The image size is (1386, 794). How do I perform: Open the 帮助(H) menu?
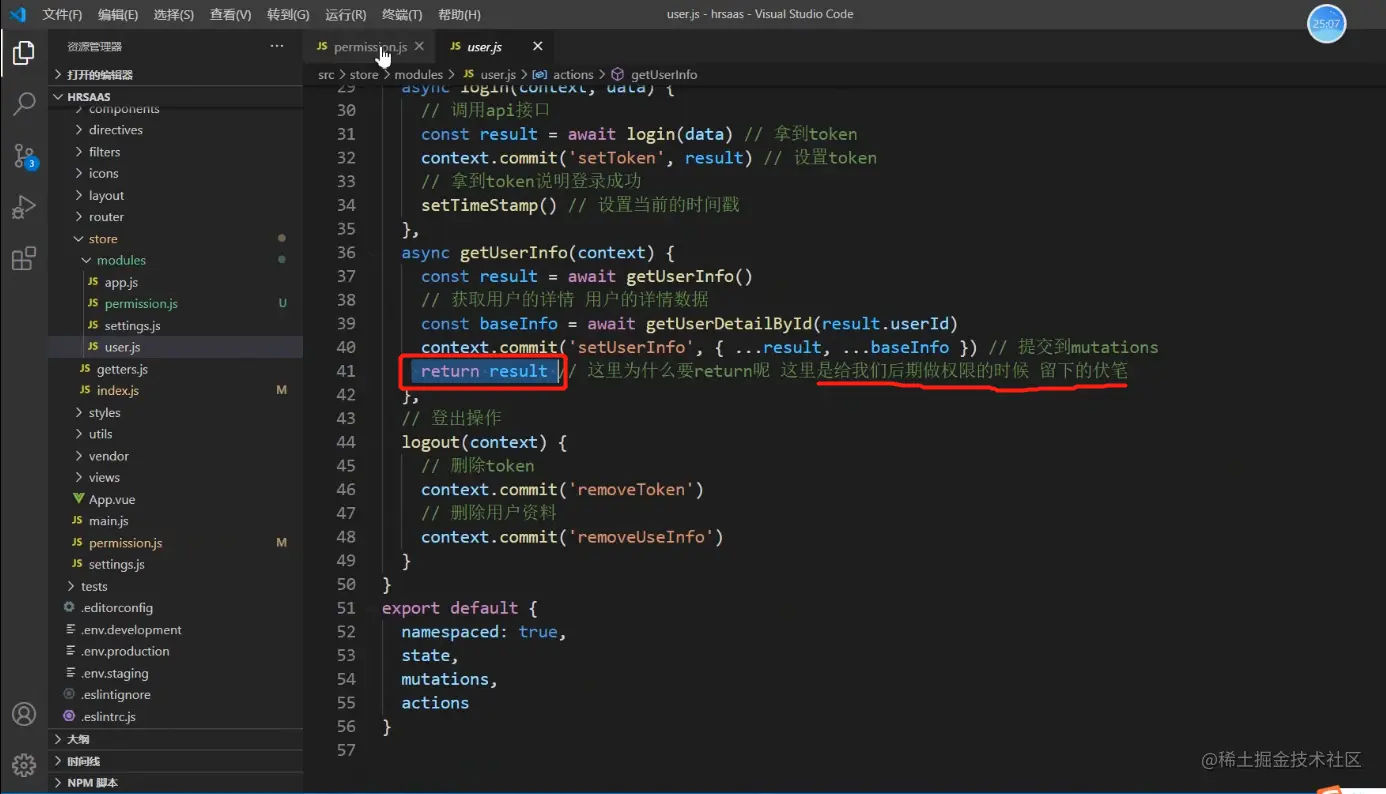459,15
